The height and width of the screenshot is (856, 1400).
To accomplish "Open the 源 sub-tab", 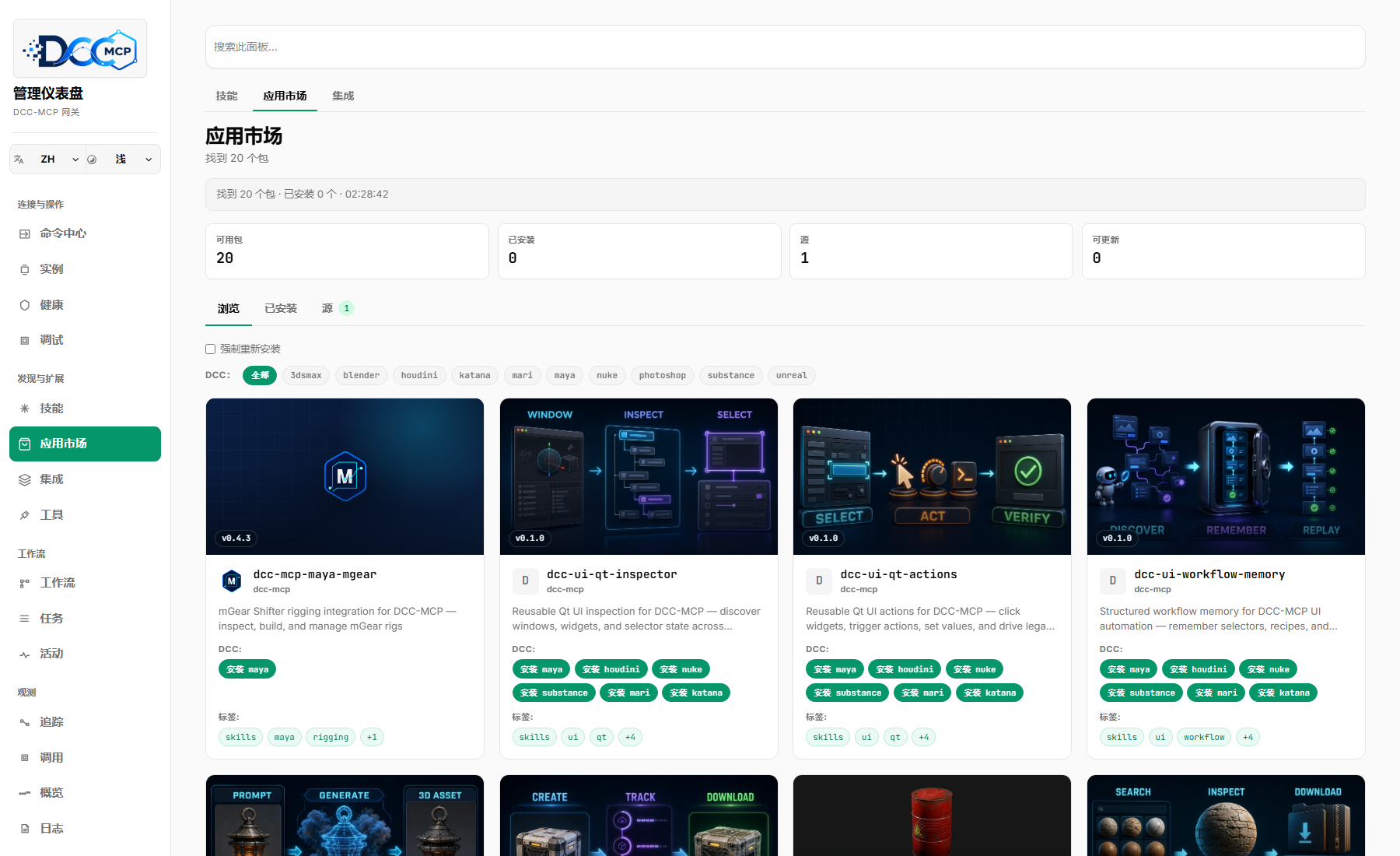I will point(338,308).
